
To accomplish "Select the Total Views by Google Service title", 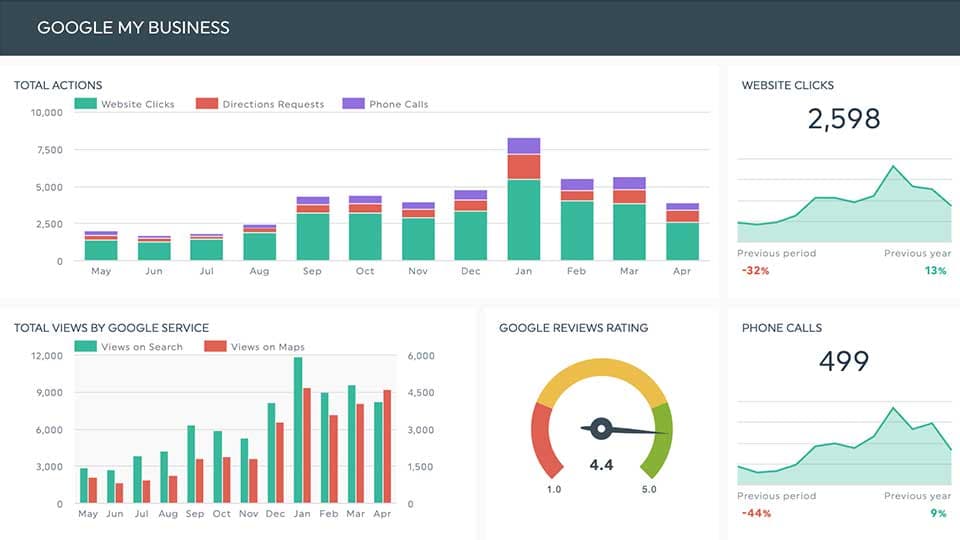I will tap(111, 328).
